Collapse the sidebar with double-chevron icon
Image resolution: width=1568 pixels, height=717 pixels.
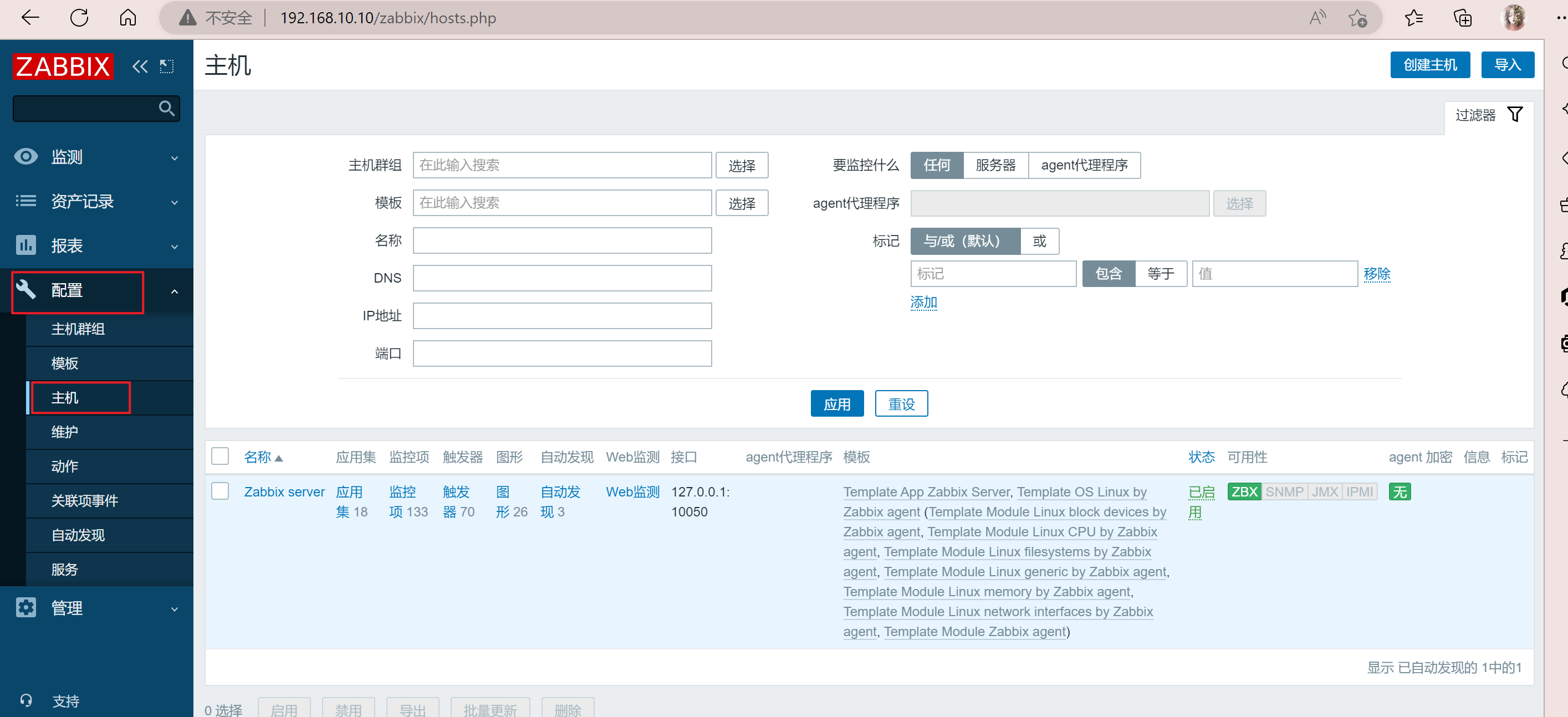click(140, 66)
